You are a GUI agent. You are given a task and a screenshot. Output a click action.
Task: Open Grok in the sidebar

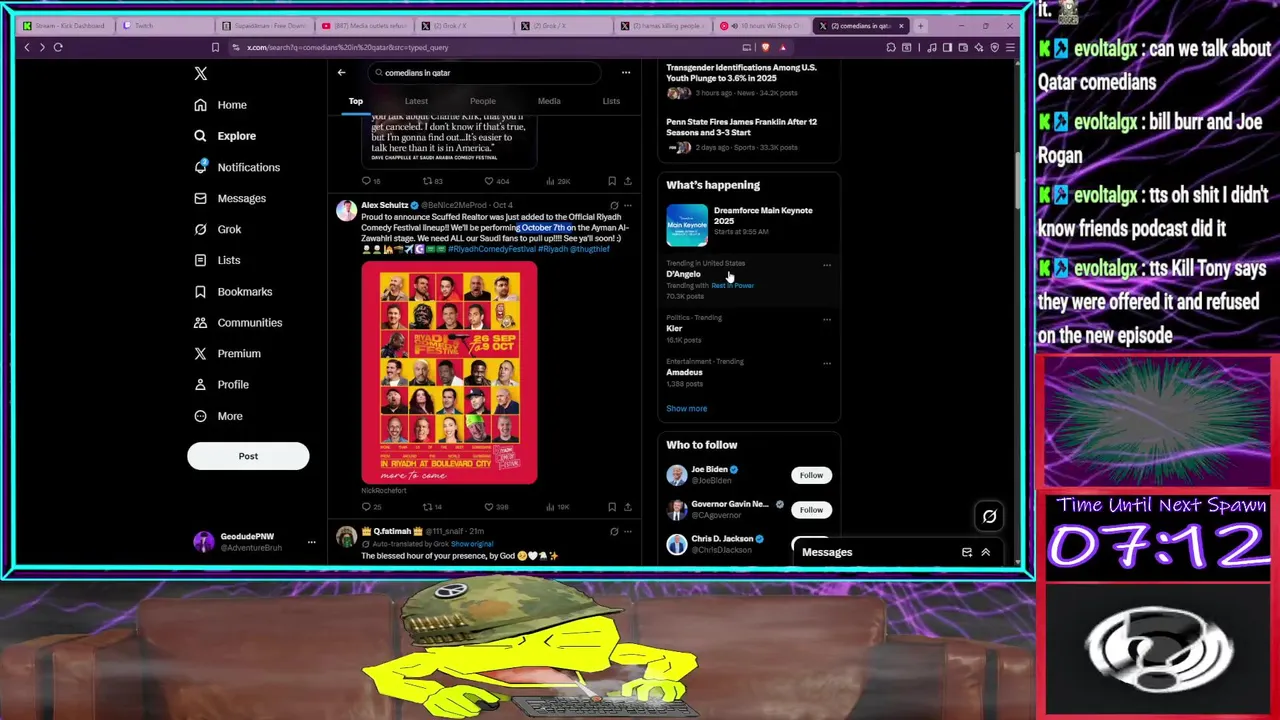click(x=219, y=229)
